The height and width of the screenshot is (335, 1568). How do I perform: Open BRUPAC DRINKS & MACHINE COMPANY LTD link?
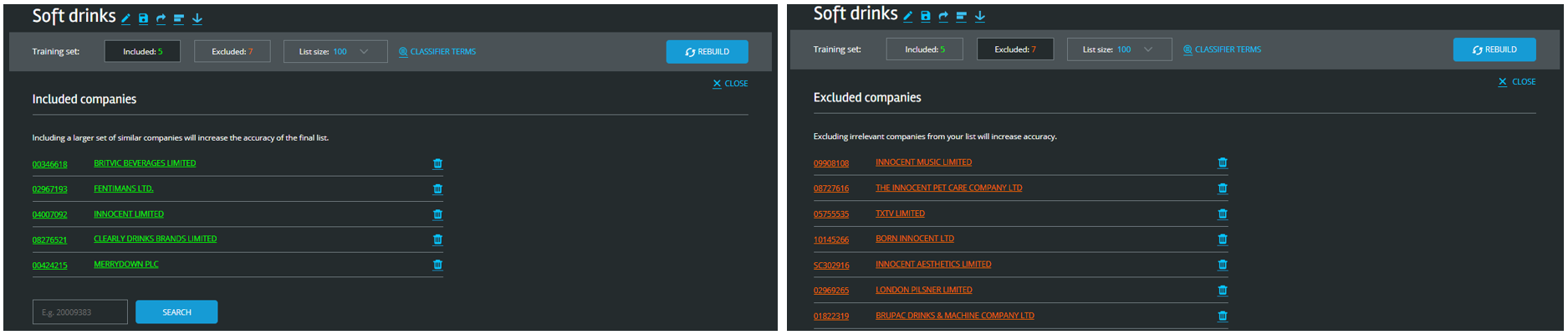955,316
